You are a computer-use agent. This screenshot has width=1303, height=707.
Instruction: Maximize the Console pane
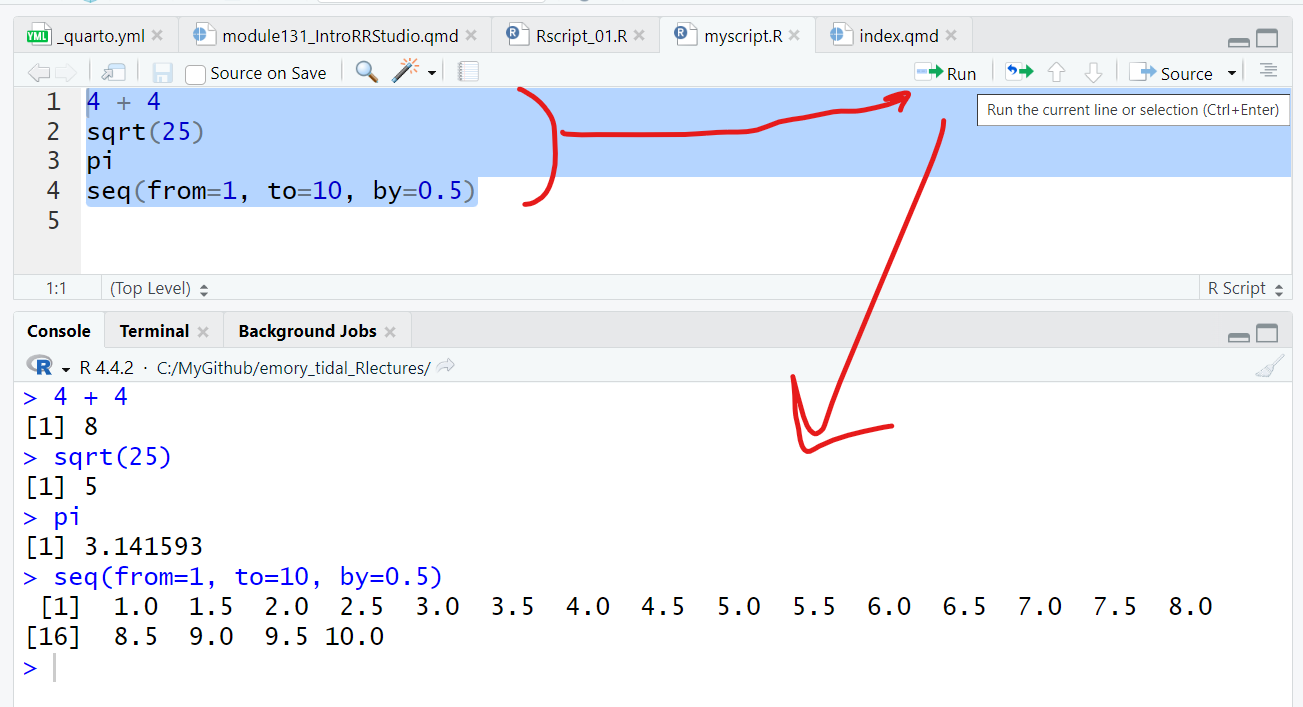(x=1267, y=334)
